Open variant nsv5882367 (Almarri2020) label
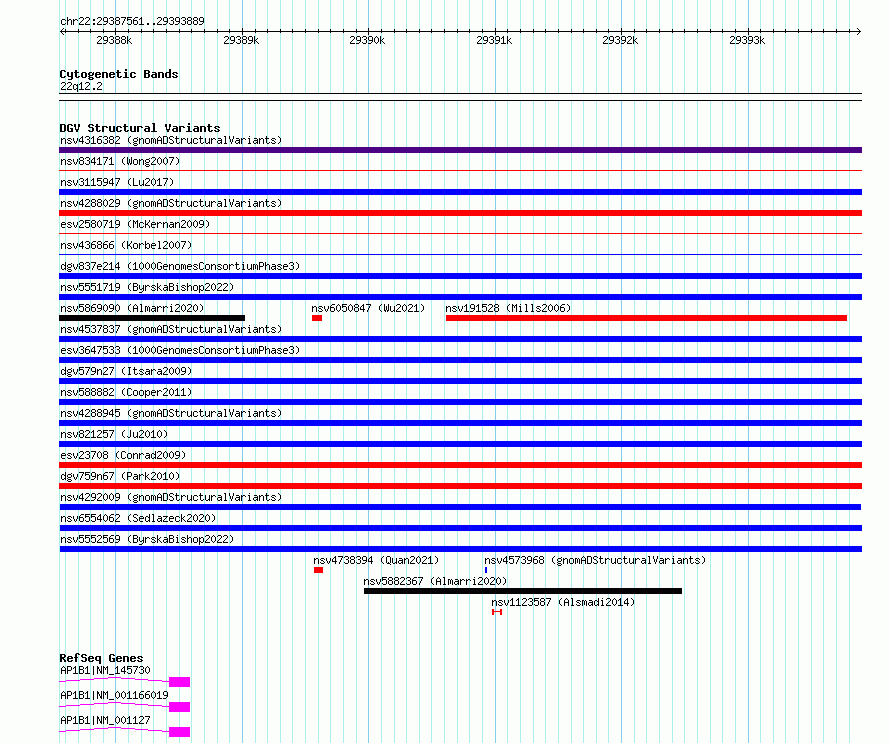The image size is (890, 743). coord(435,581)
